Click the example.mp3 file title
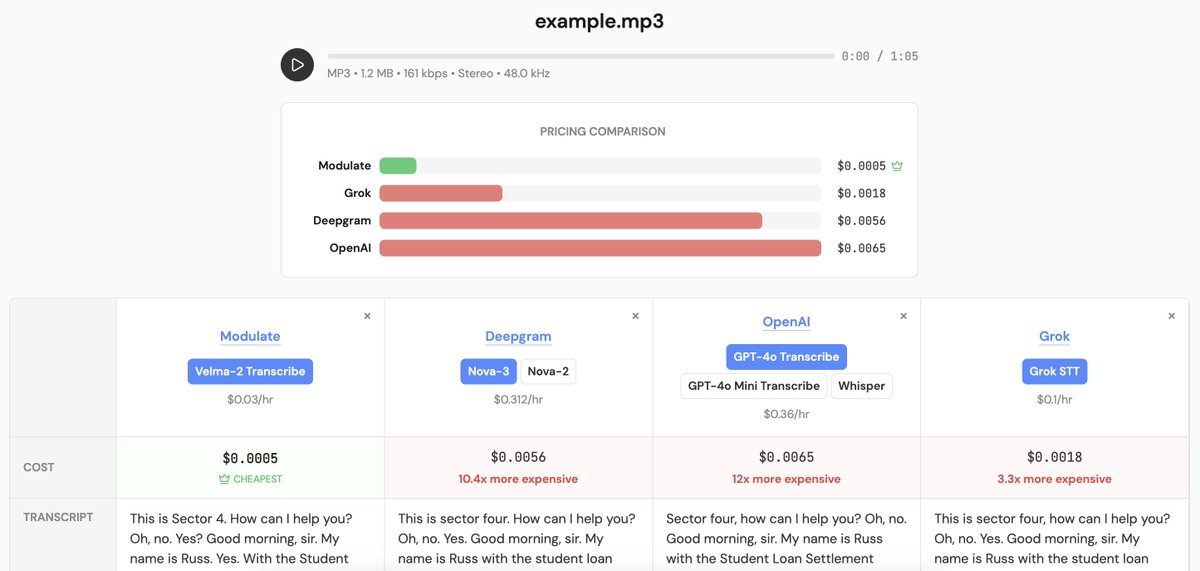This screenshot has height=571, width=1200. 599,21
